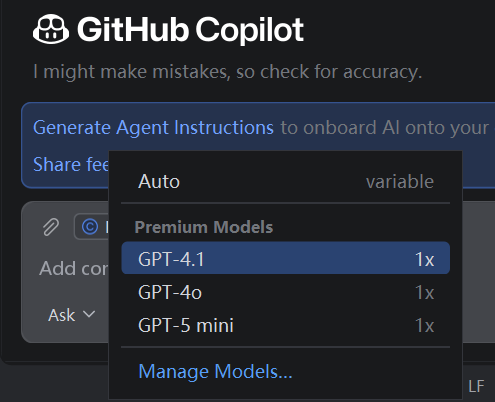Click the chevron arrow beside Ask

pos(89,314)
